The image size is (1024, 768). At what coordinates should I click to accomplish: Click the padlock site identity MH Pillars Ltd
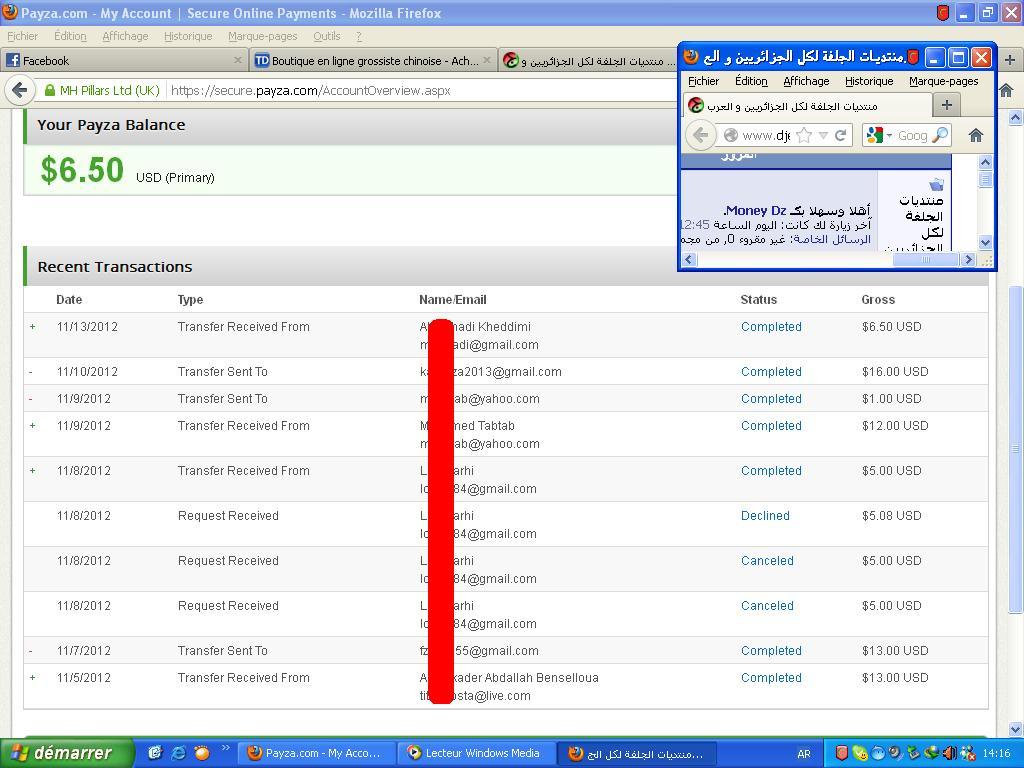click(102, 90)
